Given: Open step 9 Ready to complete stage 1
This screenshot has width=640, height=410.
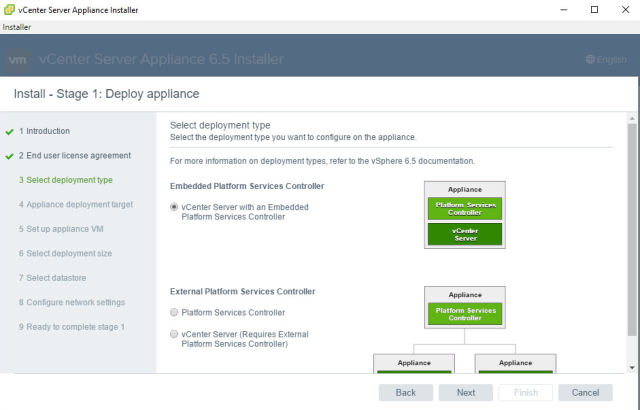Looking at the screenshot, I should click(x=71, y=327).
